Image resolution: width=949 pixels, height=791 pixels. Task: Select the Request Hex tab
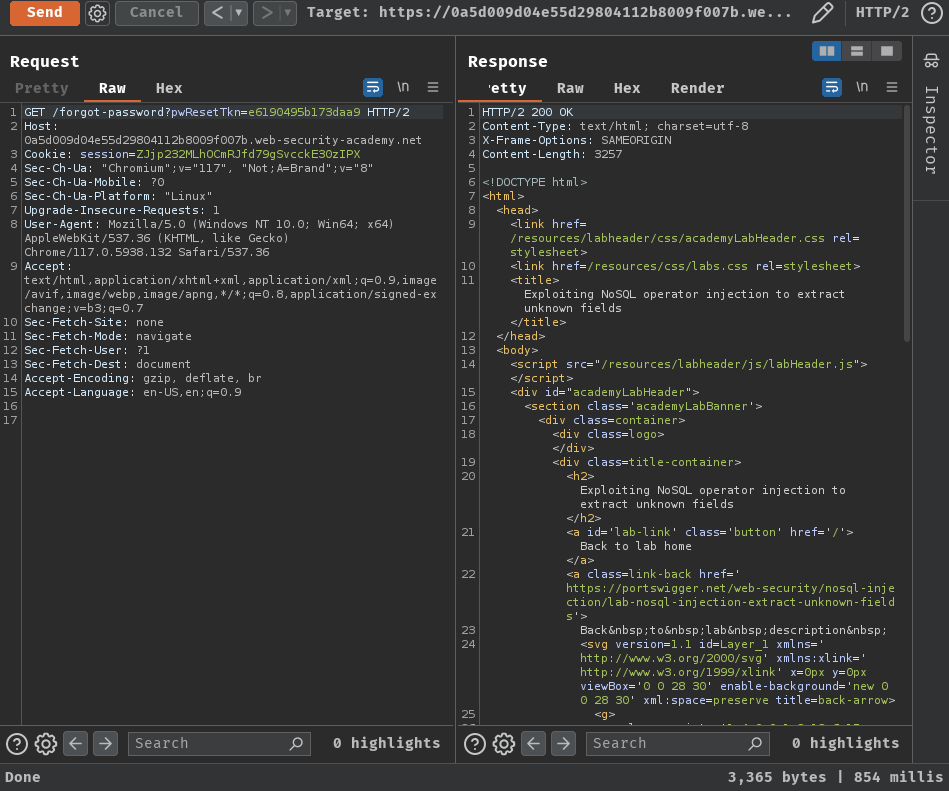(169, 88)
